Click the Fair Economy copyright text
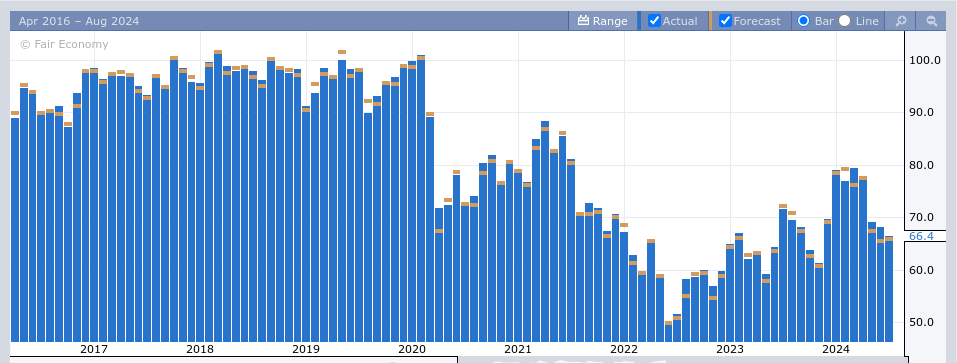The width and height of the screenshot is (957, 363). point(64,44)
